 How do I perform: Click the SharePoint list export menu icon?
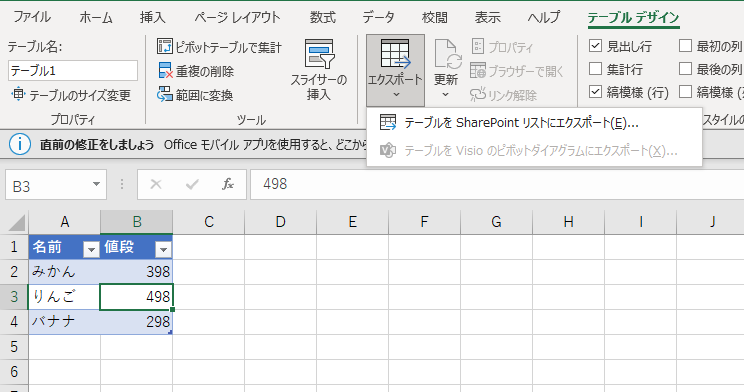(388, 122)
